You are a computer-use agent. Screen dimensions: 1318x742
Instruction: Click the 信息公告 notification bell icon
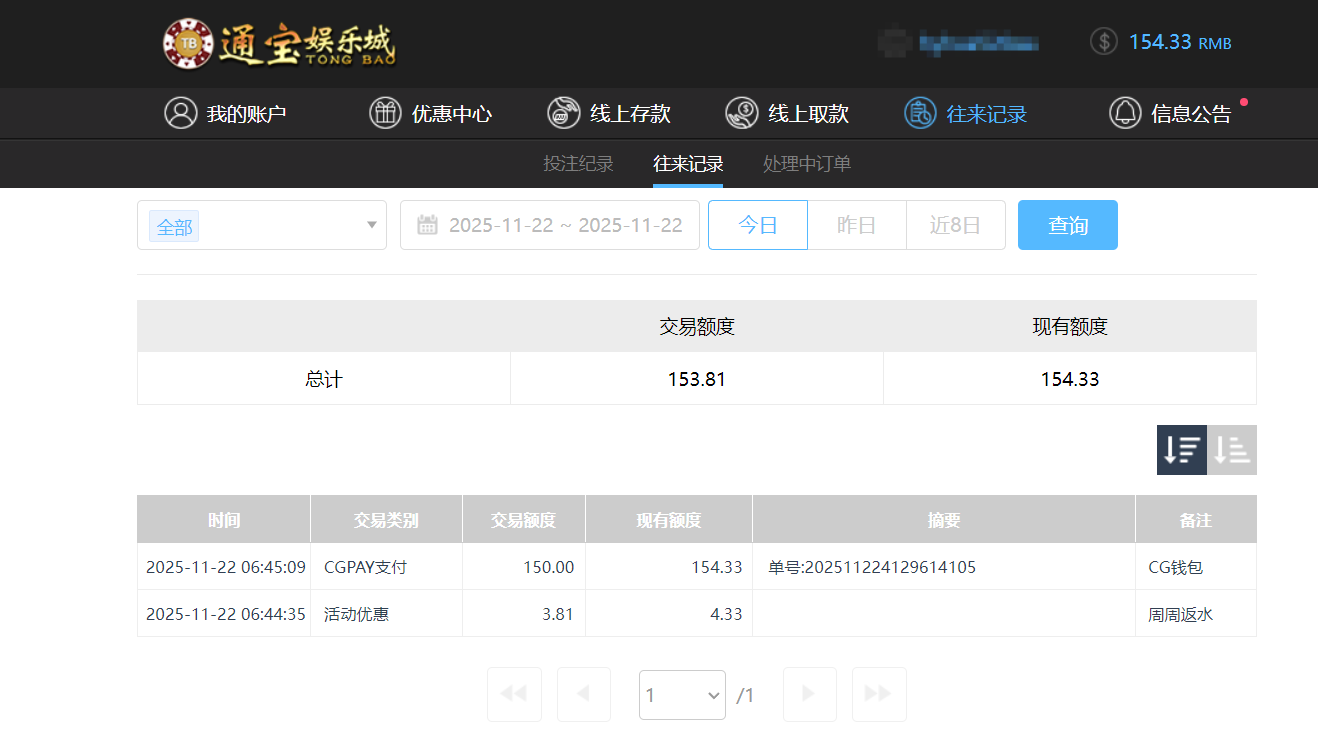tap(1124, 113)
